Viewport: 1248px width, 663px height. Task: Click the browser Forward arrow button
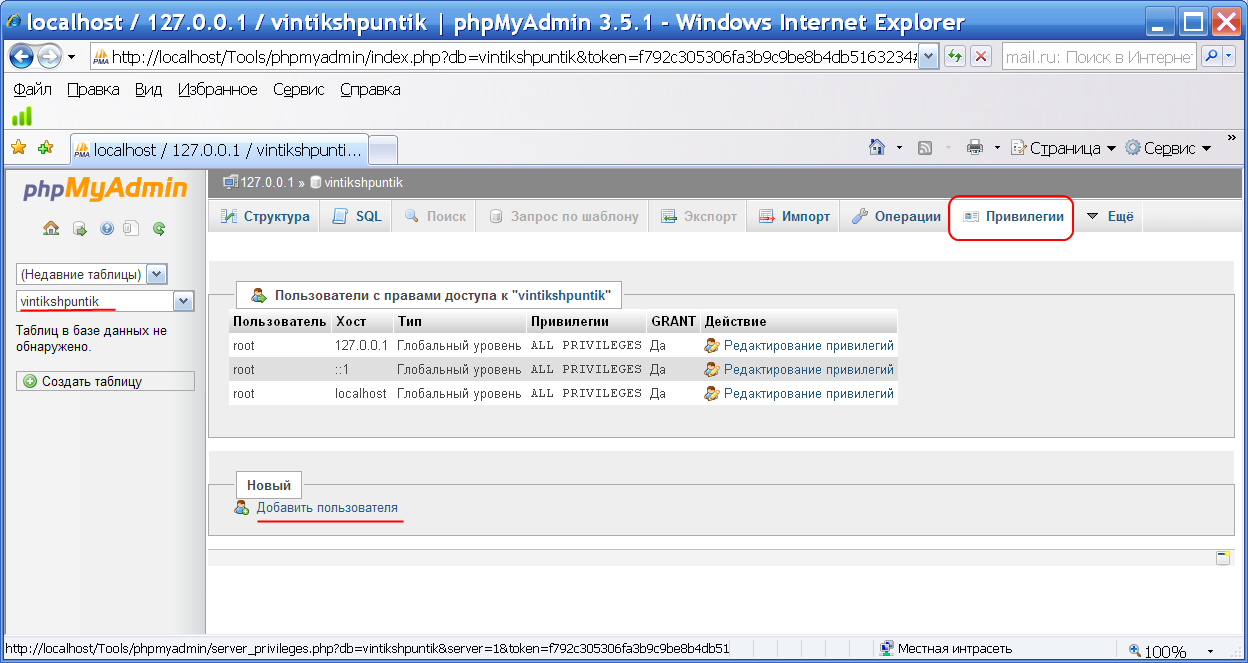point(49,57)
